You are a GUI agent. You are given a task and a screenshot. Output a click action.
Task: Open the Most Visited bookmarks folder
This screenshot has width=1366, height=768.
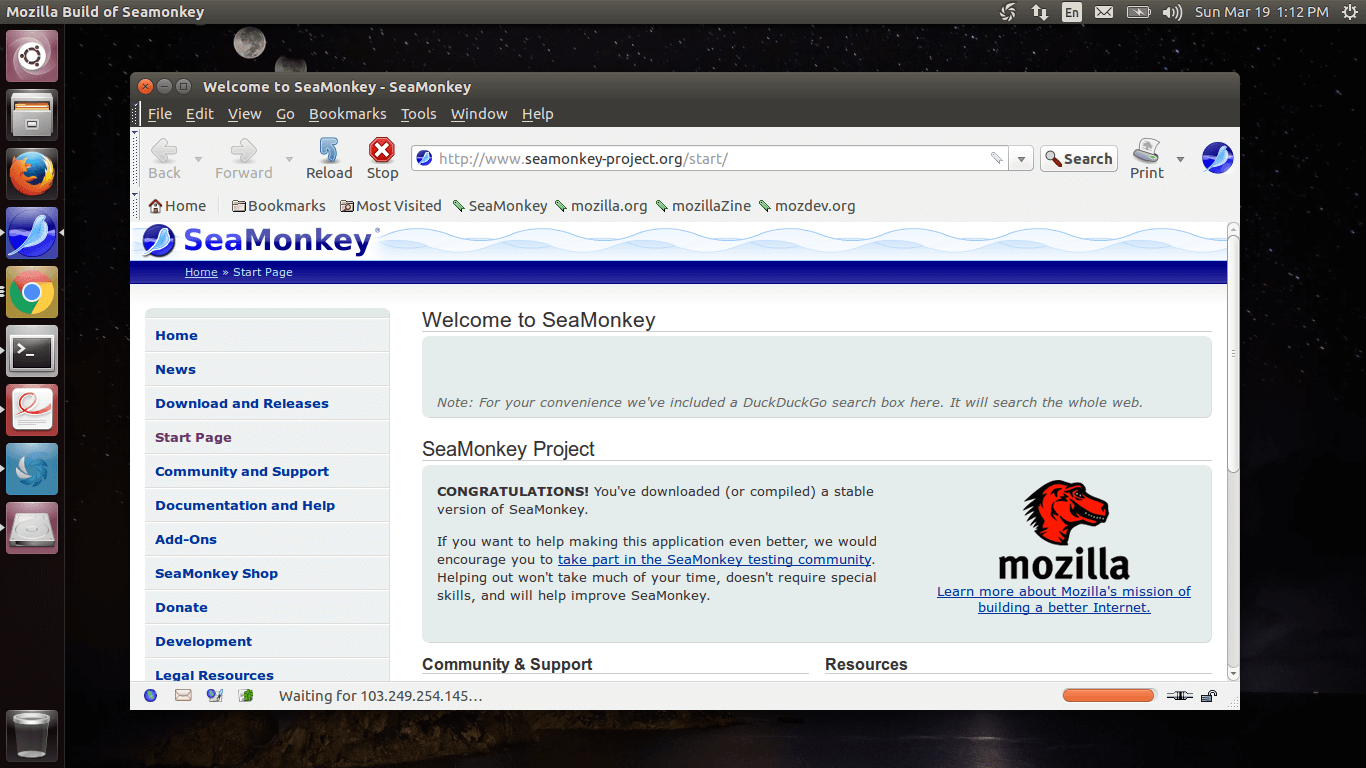[390, 206]
